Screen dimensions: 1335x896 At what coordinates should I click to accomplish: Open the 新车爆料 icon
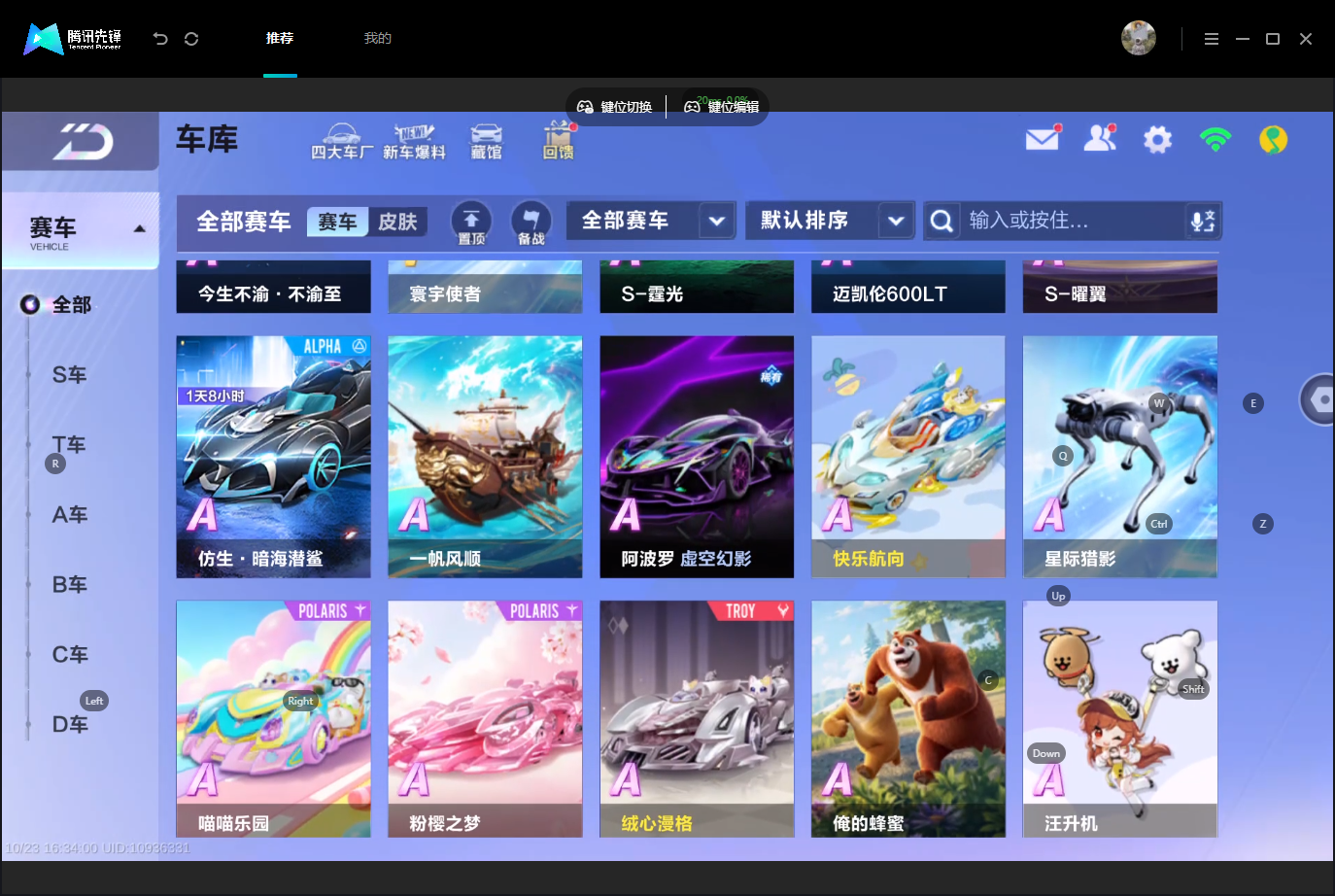[414, 141]
